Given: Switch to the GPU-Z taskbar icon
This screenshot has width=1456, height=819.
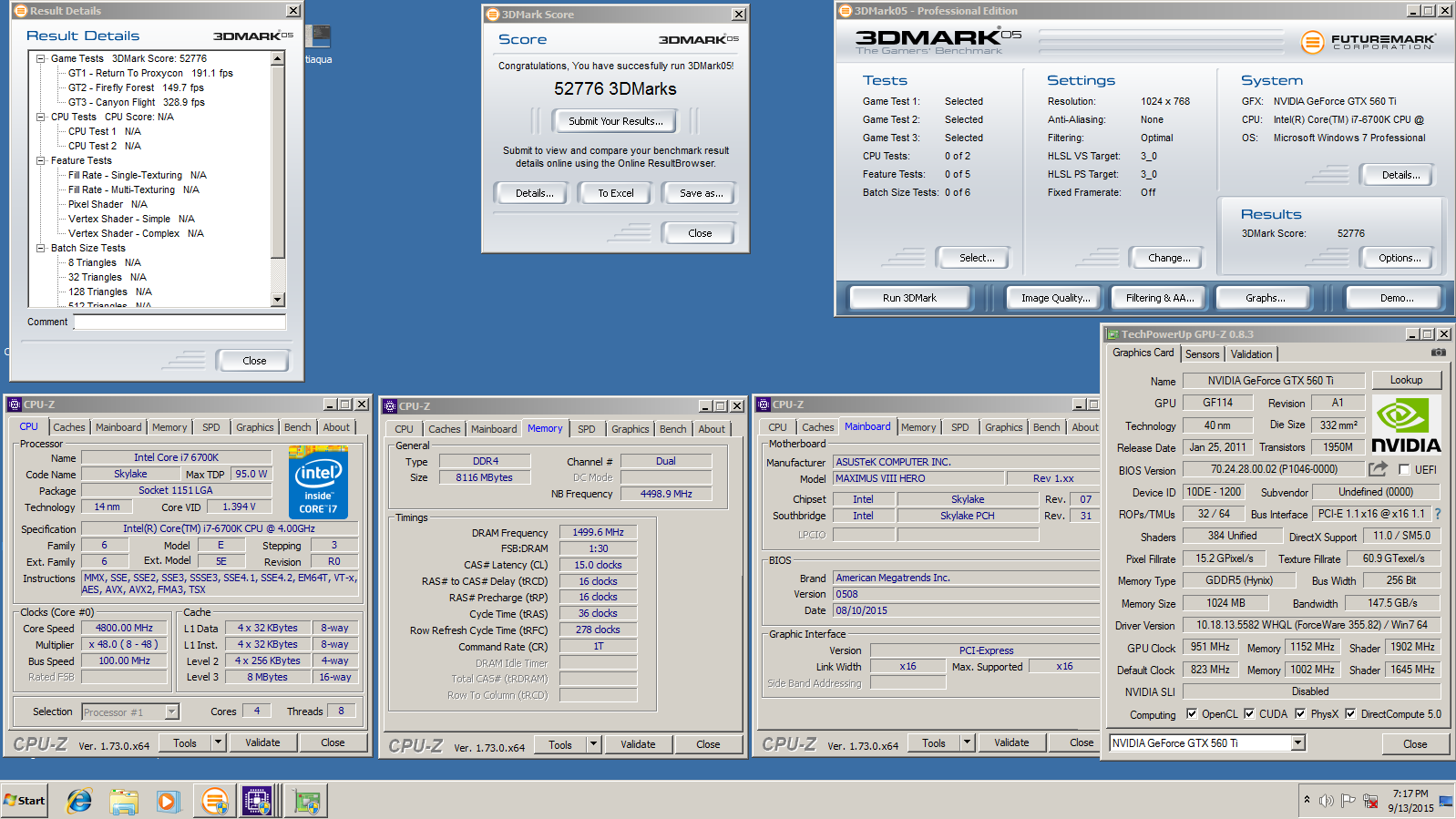Looking at the screenshot, I should tap(306, 802).
